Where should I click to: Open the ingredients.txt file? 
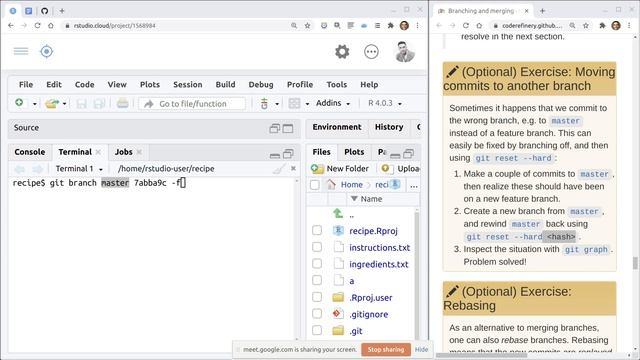379,264
